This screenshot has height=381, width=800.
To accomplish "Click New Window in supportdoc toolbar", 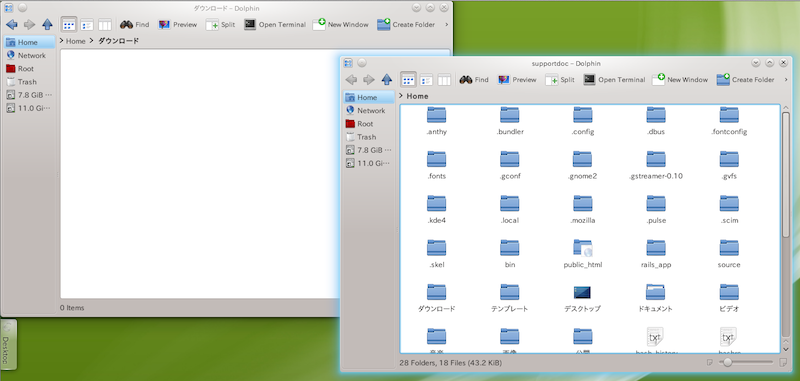I will (680, 80).
